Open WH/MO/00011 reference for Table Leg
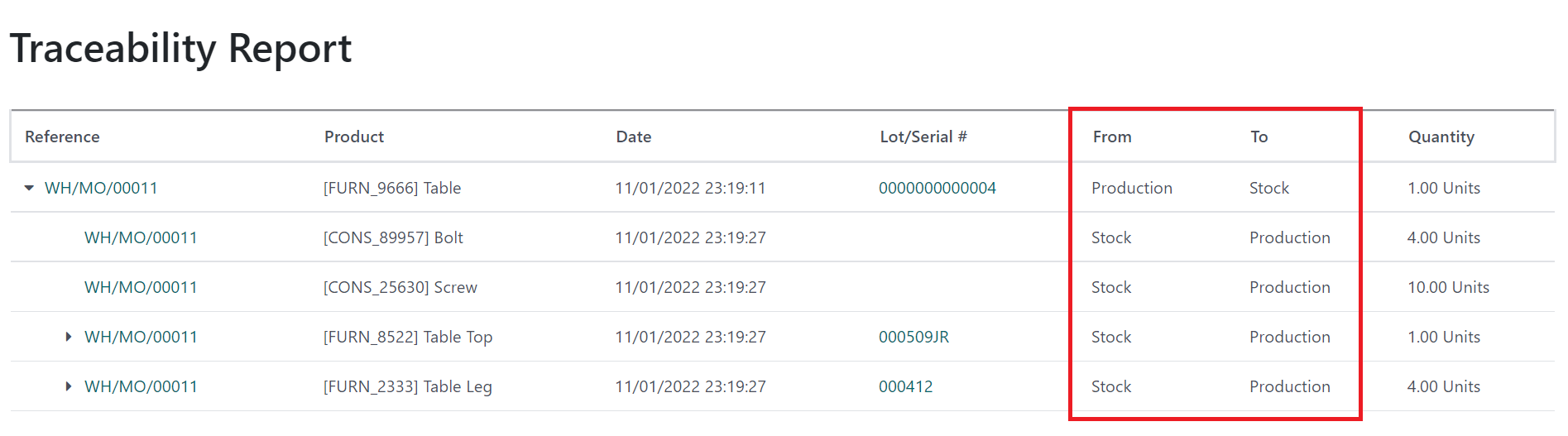1568x436 pixels. tap(141, 386)
